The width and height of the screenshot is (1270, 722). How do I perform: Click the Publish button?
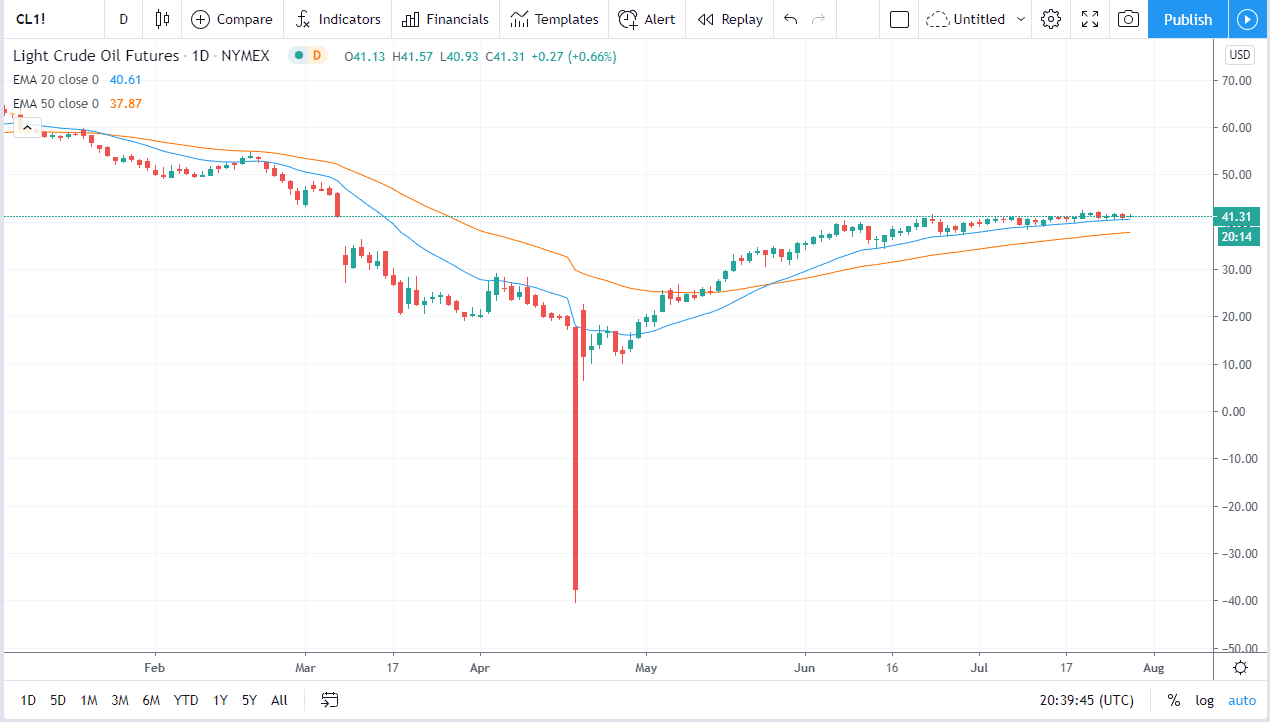pos(1188,19)
